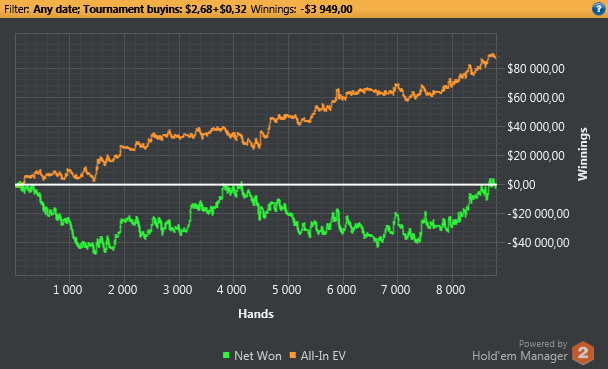This screenshot has height=369, width=608.
Task: Click the filter text 'Any date; Tournament buyins: $2,68+$0,32'
Action: coord(140,9)
